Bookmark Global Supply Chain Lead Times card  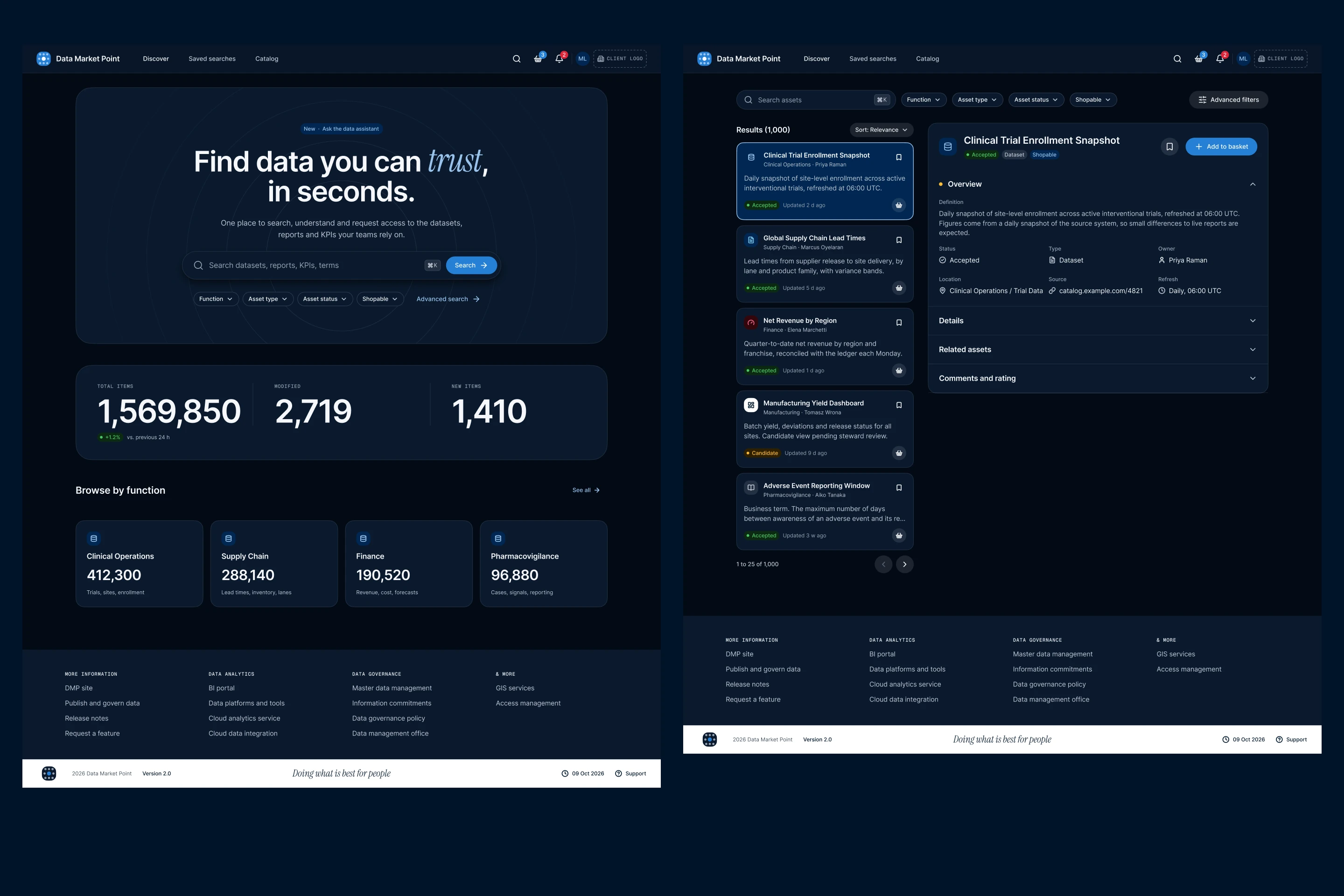coord(899,240)
